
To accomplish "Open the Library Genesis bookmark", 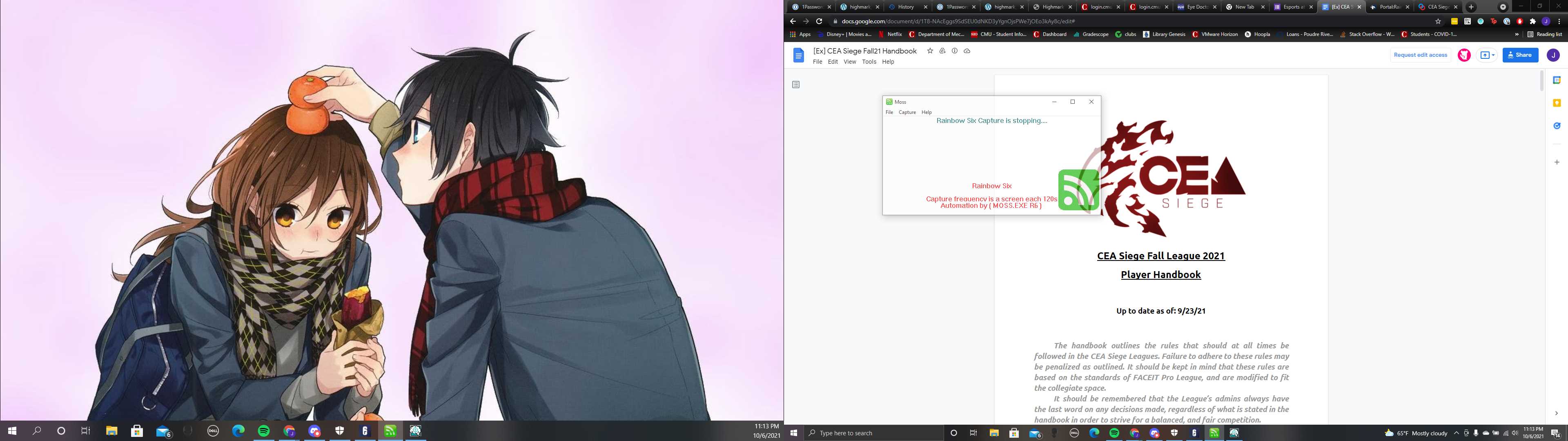I will pos(1164,34).
